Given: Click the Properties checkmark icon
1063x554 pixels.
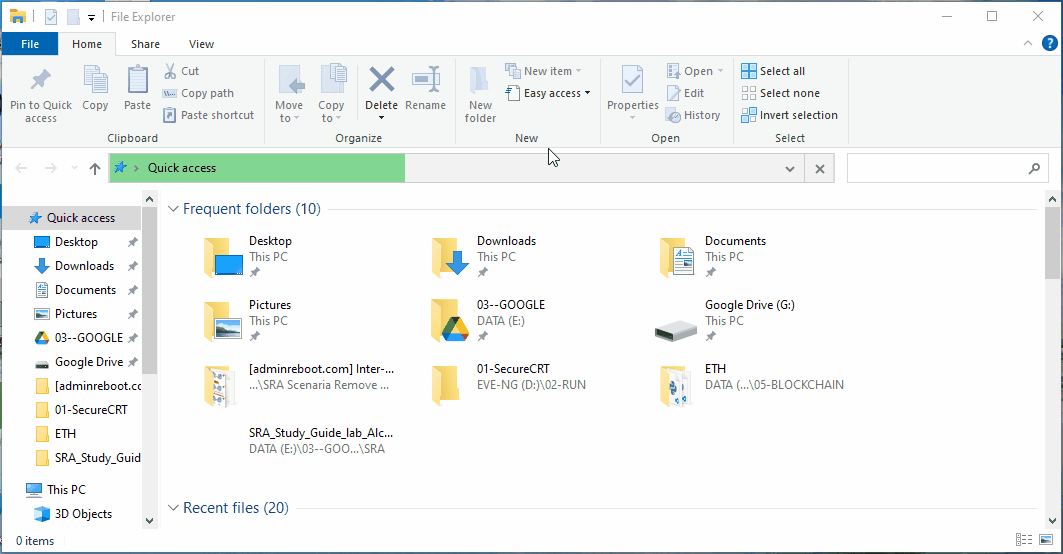Looking at the screenshot, I should point(633,79).
